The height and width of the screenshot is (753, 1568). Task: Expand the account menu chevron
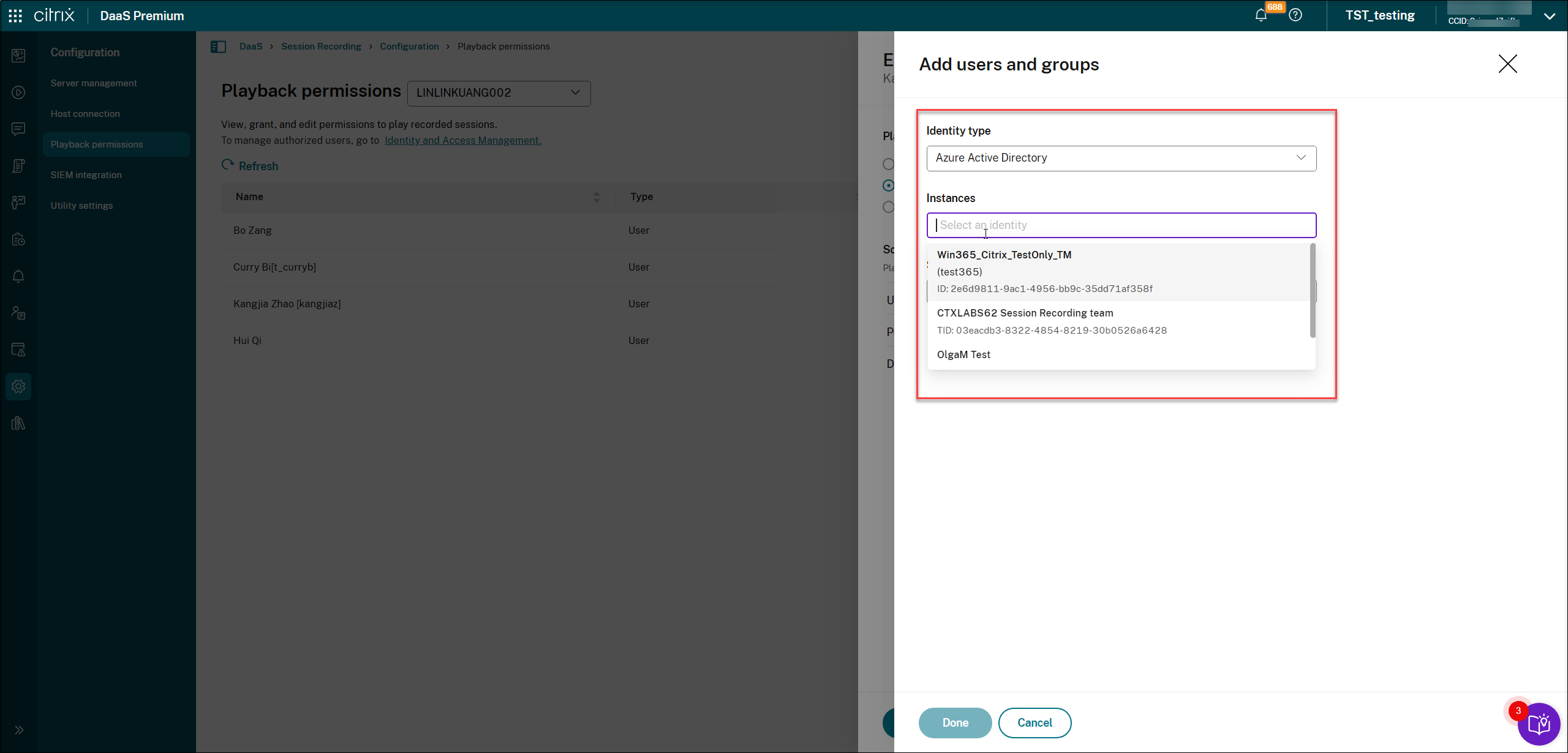point(1550,17)
